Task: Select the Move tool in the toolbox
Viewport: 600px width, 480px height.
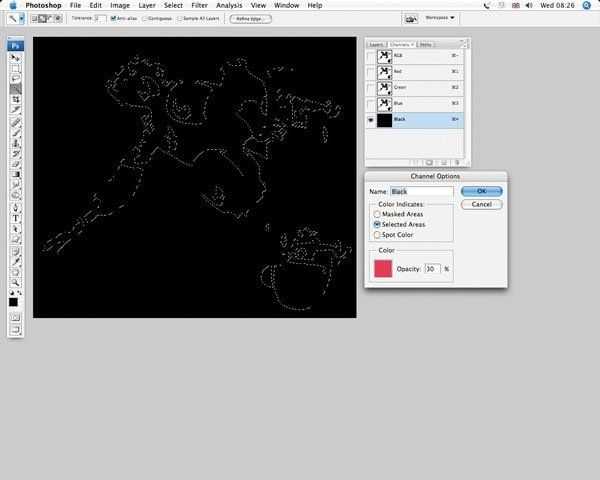Action: (x=16, y=57)
